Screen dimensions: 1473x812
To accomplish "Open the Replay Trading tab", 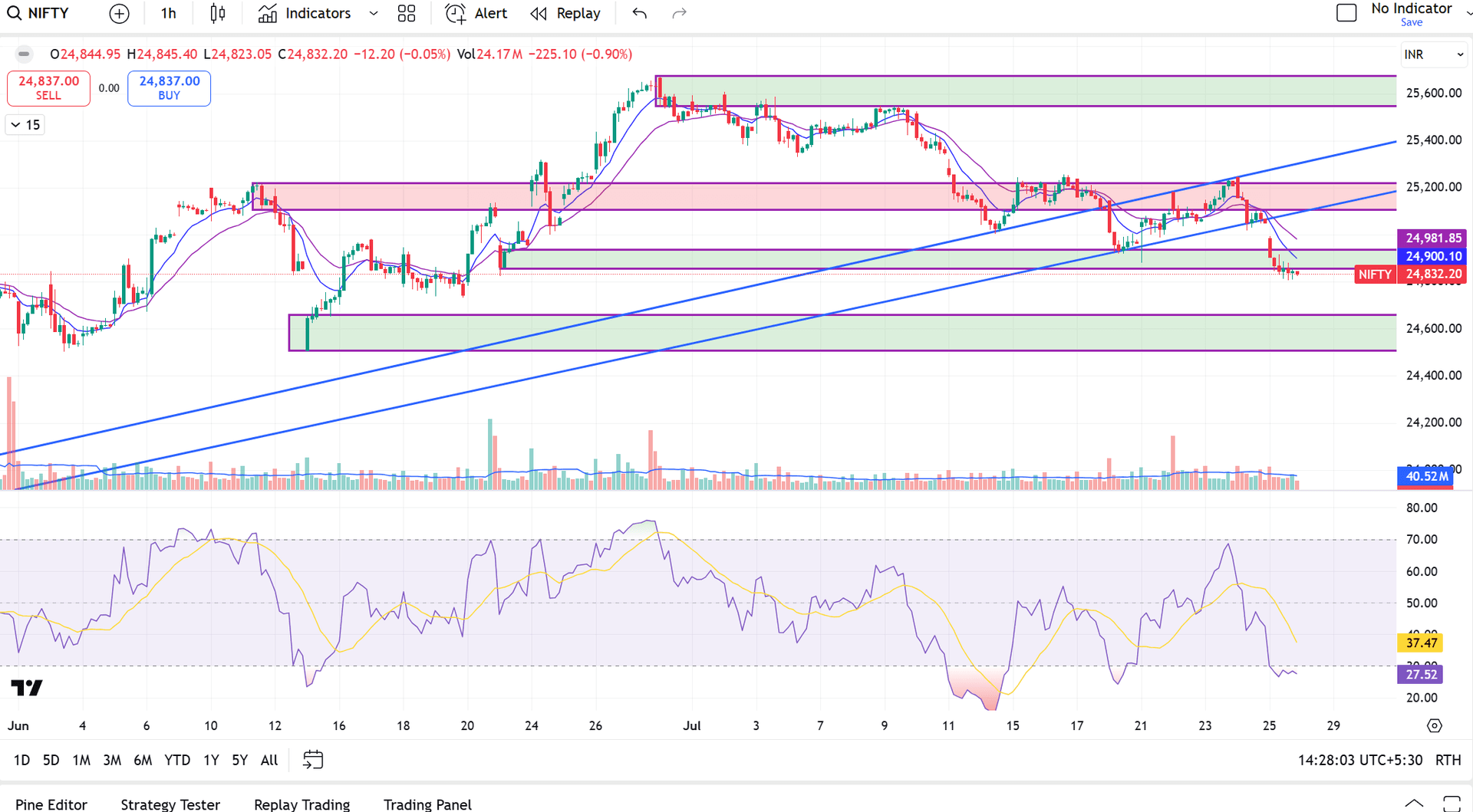I will point(302,804).
